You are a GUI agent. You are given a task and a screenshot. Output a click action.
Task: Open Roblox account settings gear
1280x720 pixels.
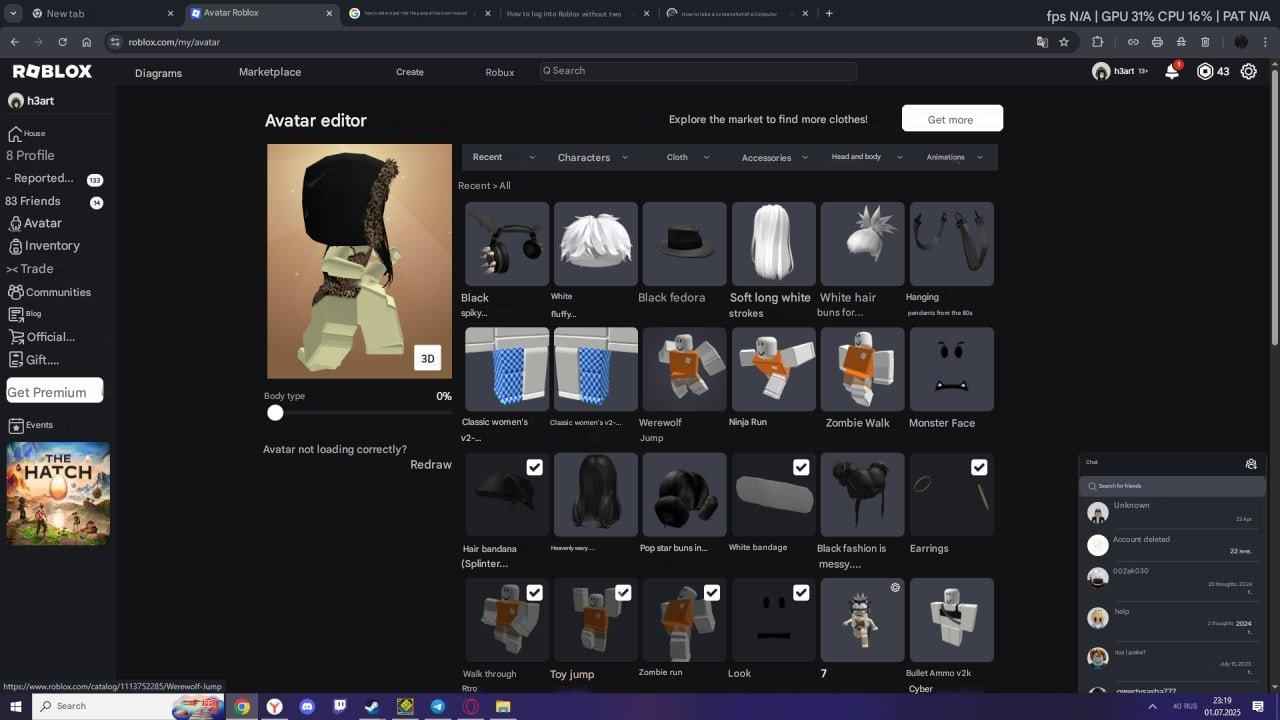pyautogui.click(x=1248, y=71)
